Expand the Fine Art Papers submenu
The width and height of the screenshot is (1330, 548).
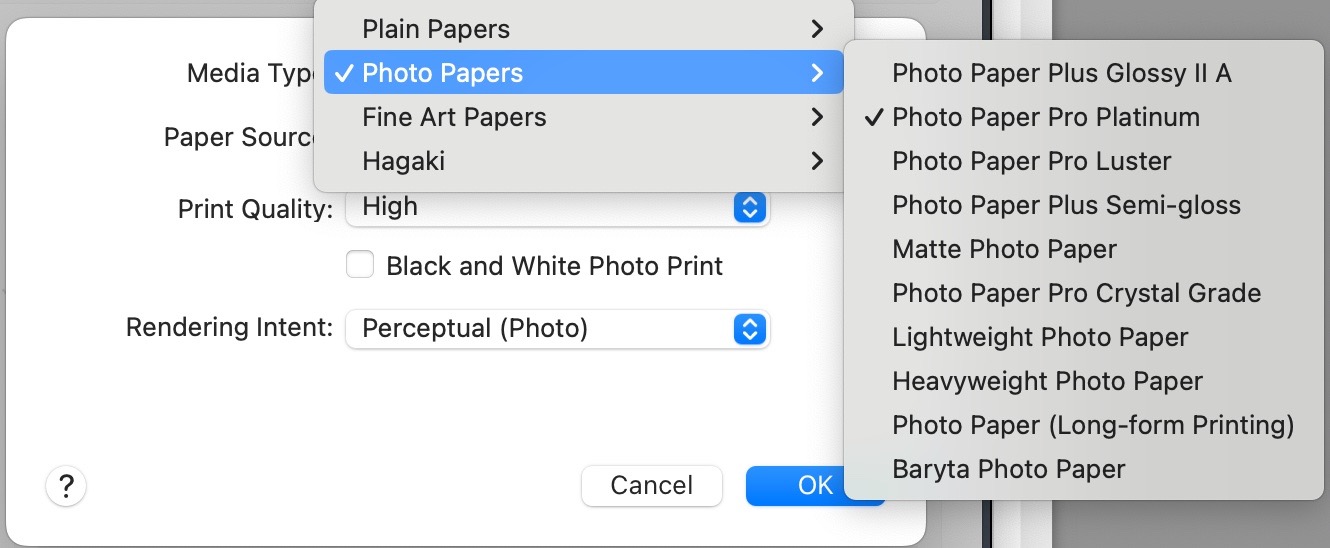pos(583,117)
